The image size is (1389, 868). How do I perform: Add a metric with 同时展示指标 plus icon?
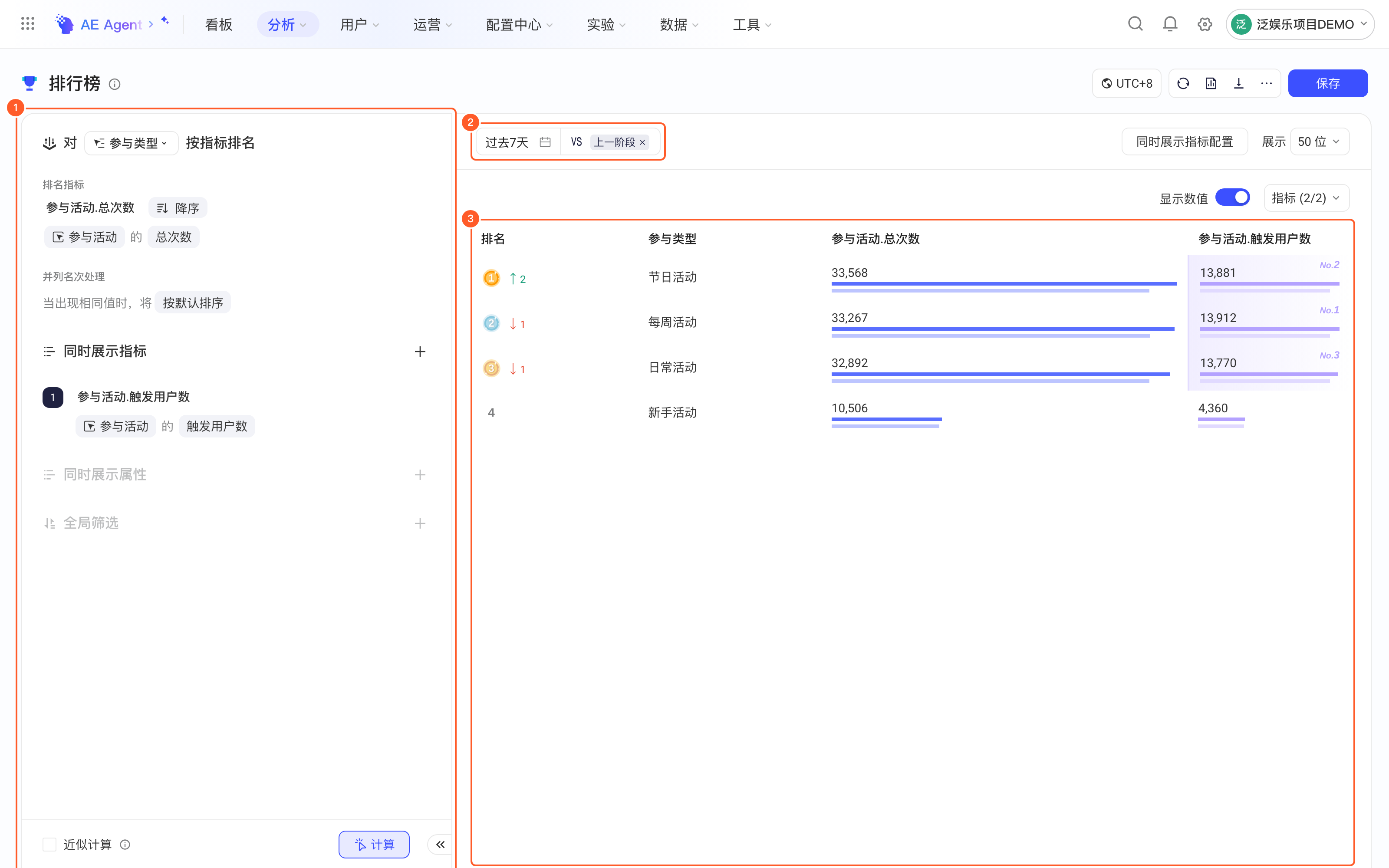coord(420,352)
